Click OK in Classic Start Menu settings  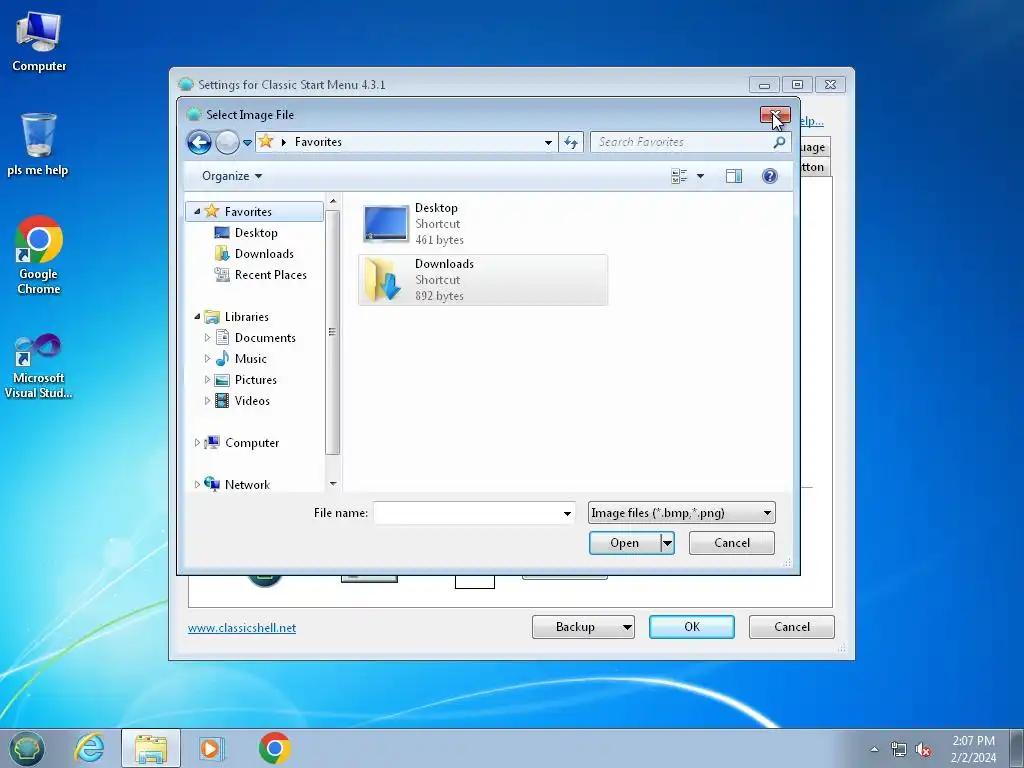point(692,627)
